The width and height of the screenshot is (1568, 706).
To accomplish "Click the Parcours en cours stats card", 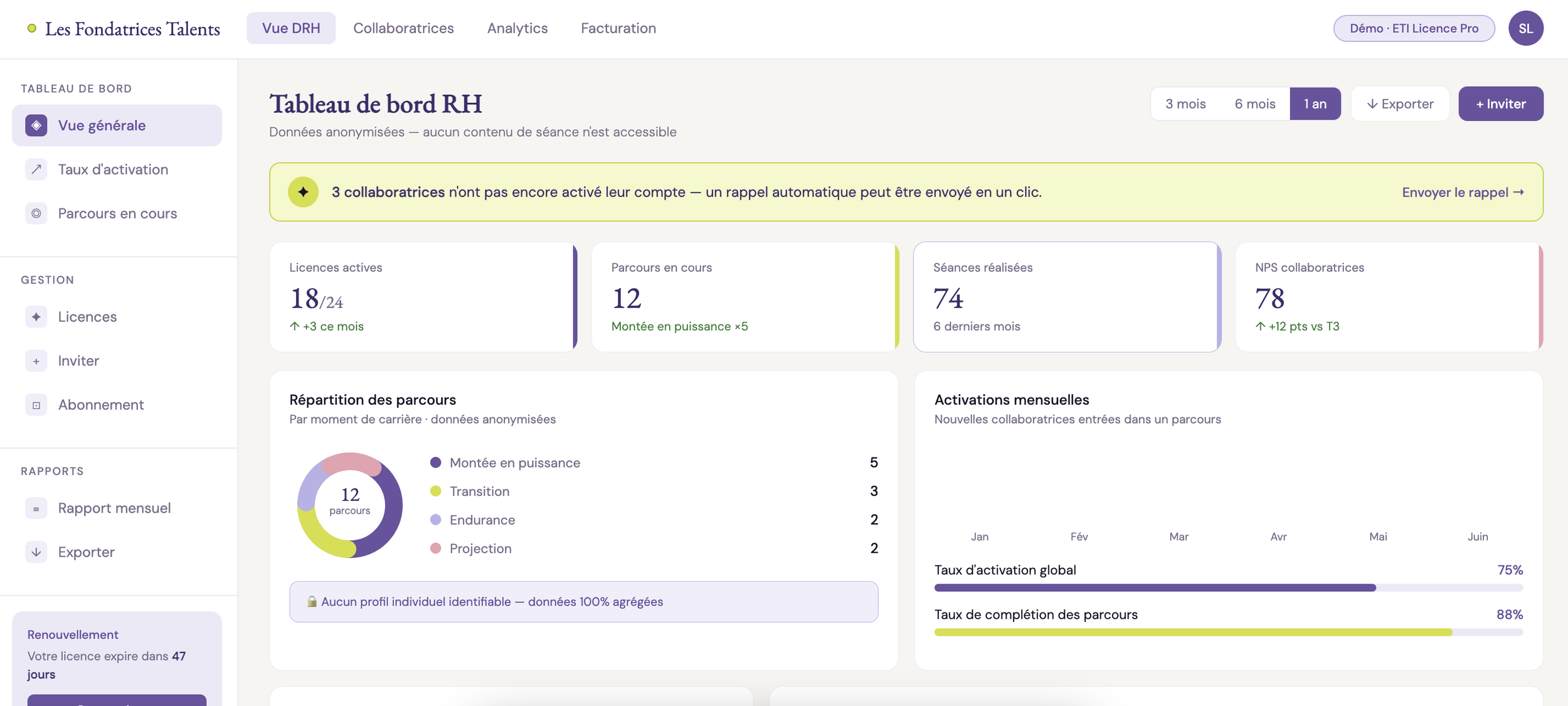I will pos(745,297).
